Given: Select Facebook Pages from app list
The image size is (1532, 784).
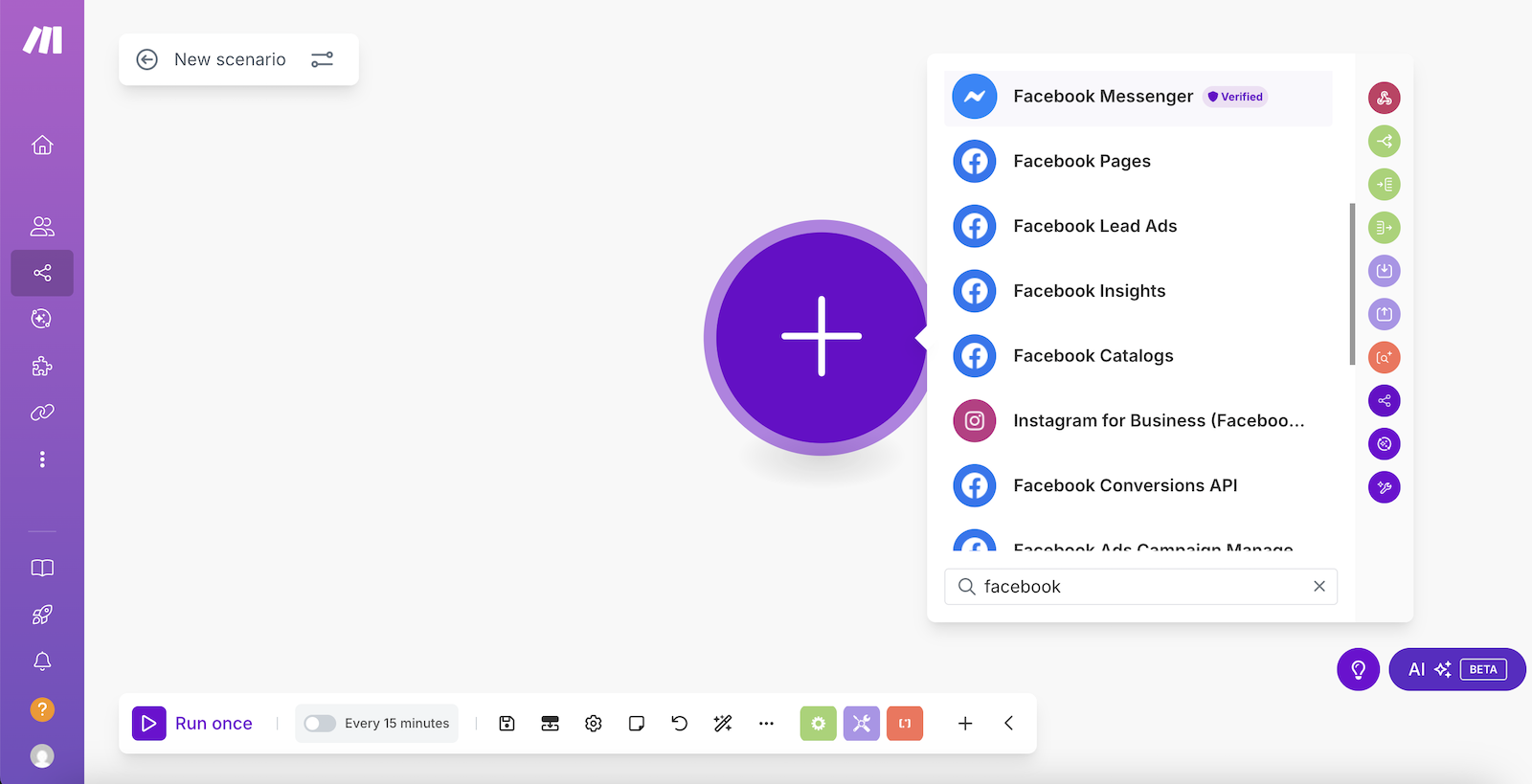Looking at the screenshot, I should (1082, 162).
